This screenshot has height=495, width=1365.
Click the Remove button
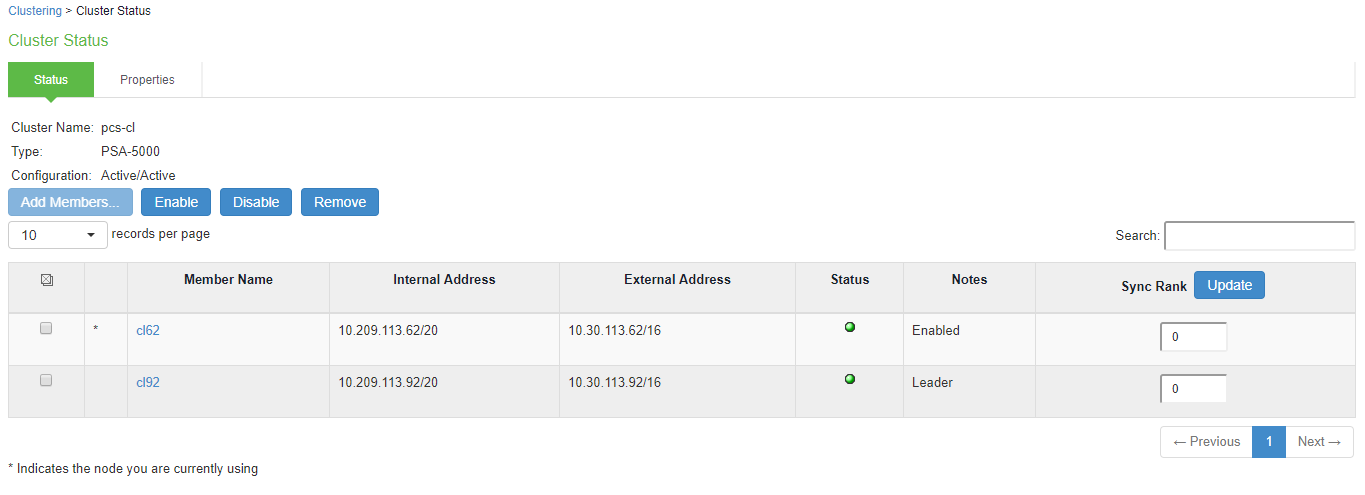click(340, 202)
